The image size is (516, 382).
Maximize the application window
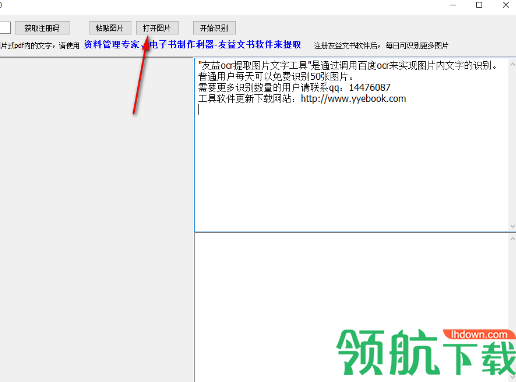[x=479, y=5]
